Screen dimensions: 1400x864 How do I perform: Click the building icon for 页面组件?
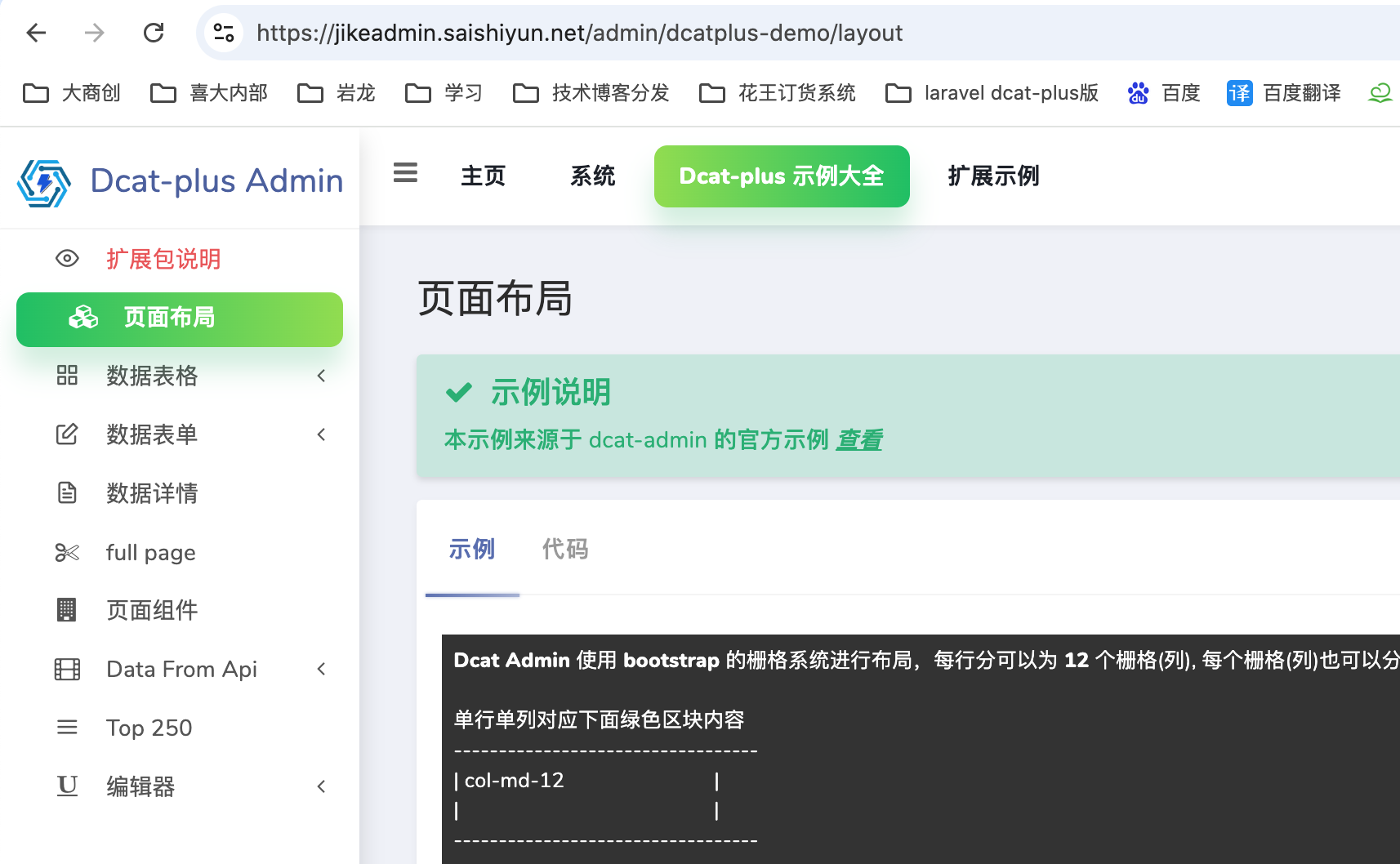tap(67, 610)
